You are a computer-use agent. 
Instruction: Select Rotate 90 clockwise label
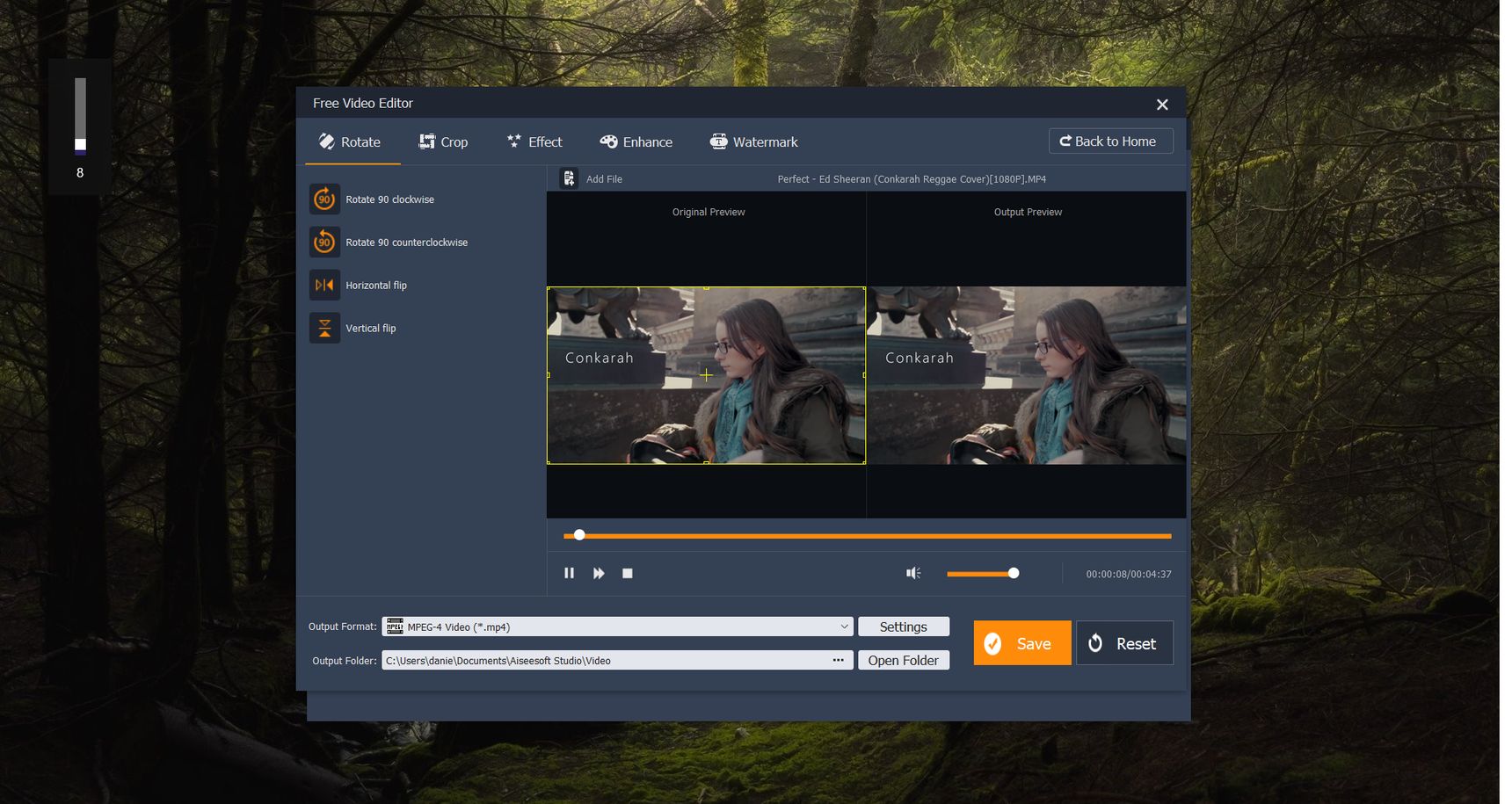[x=389, y=199]
